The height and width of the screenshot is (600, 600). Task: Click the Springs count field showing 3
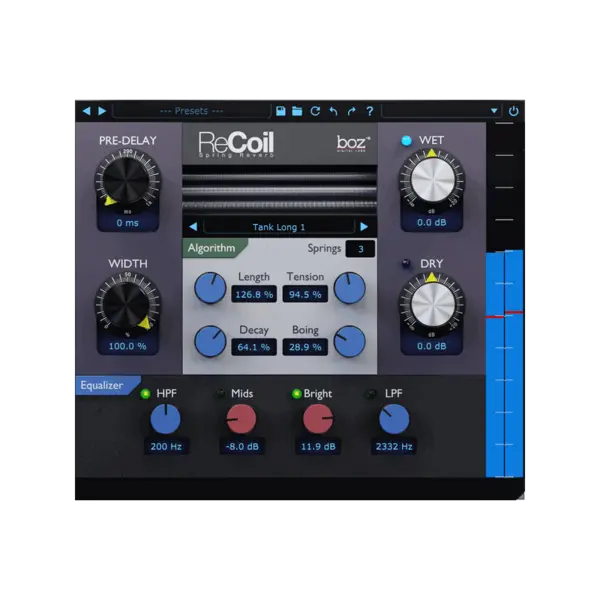point(360,249)
